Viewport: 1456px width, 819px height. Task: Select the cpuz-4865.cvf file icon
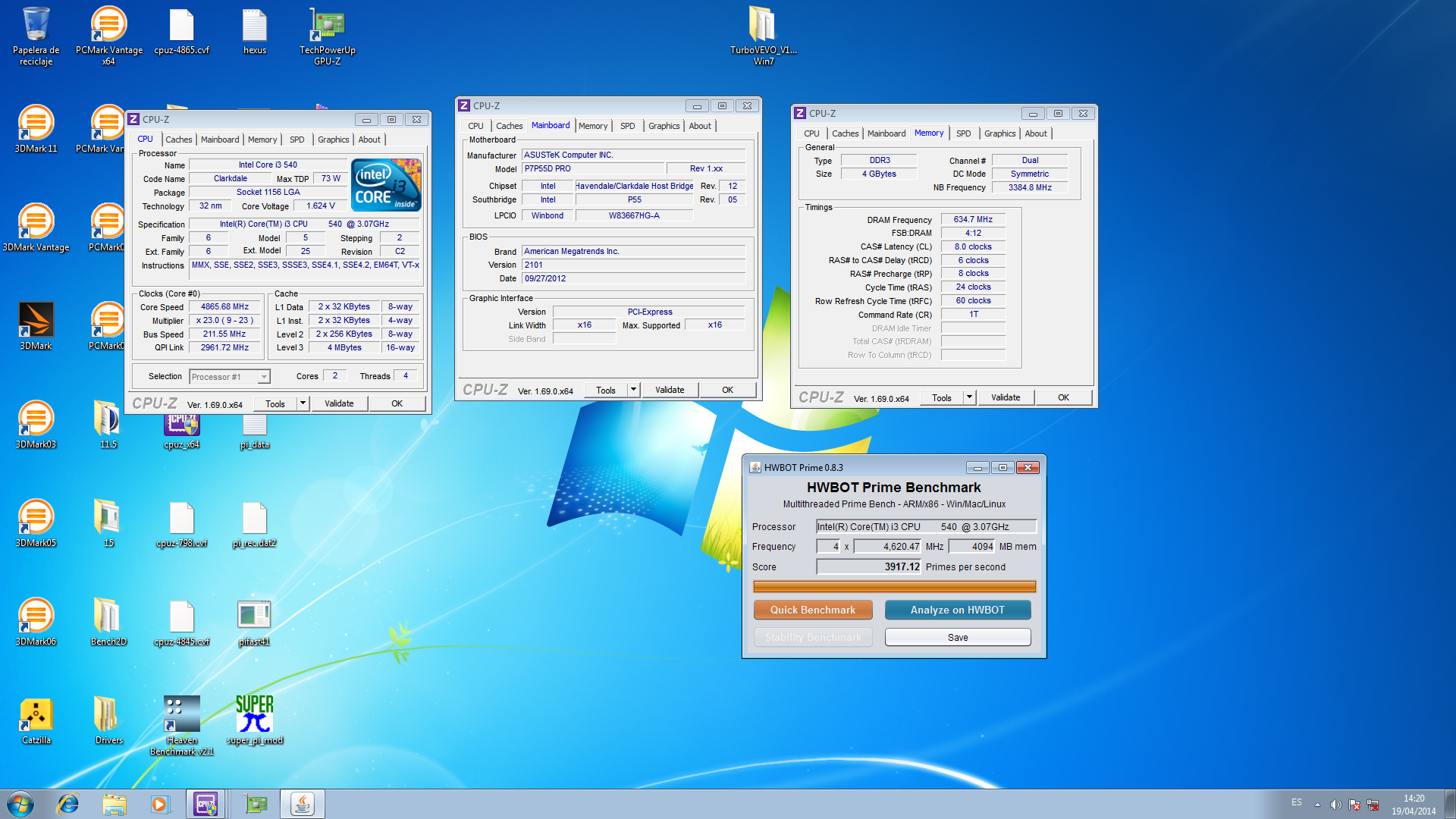coord(181,32)
